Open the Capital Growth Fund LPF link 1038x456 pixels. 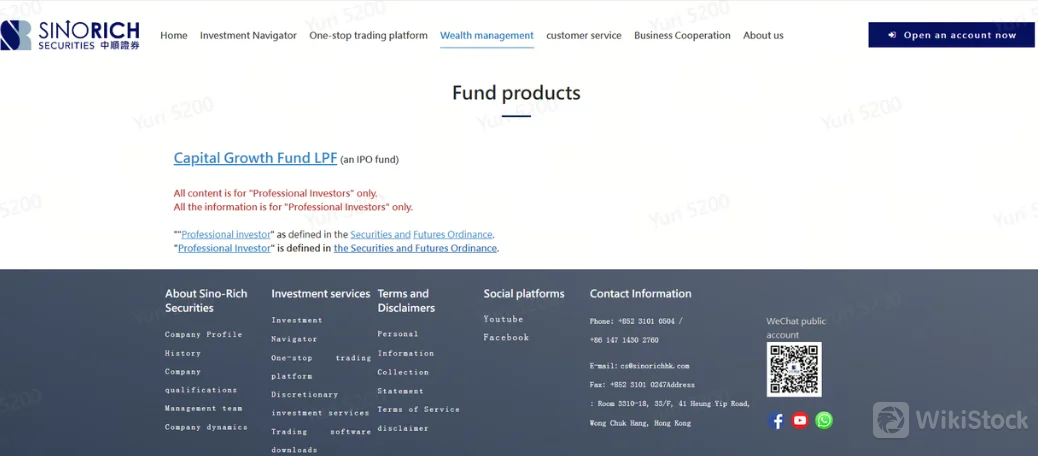coord(255,158)
